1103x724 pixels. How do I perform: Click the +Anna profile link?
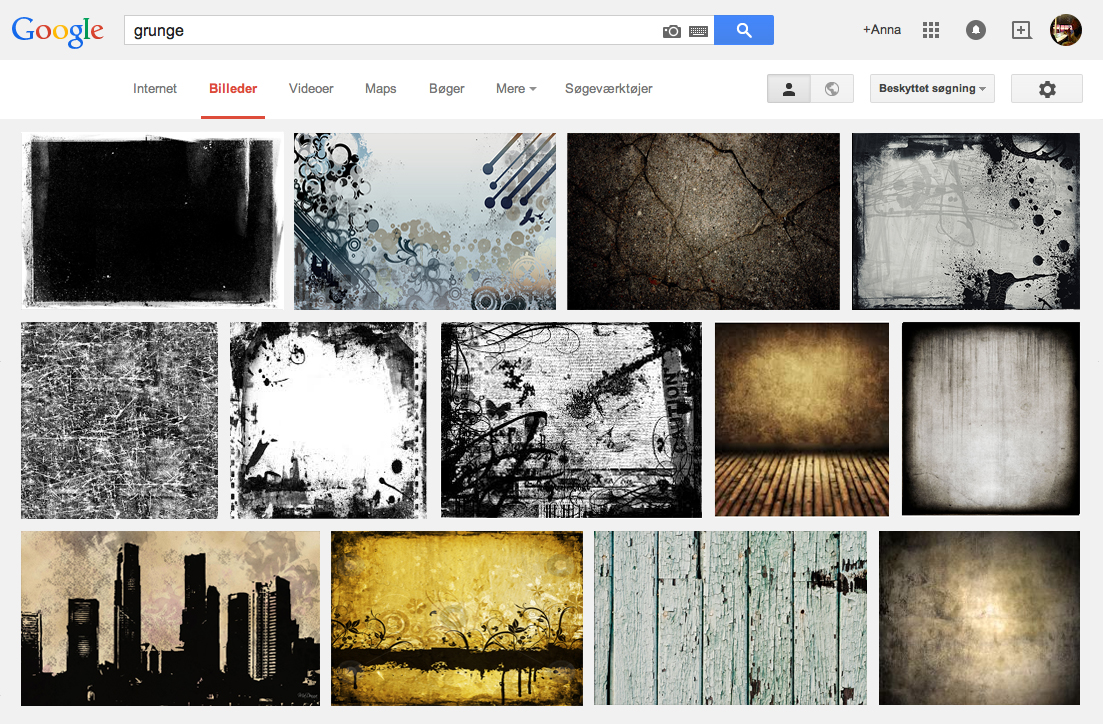pos(881,30)
